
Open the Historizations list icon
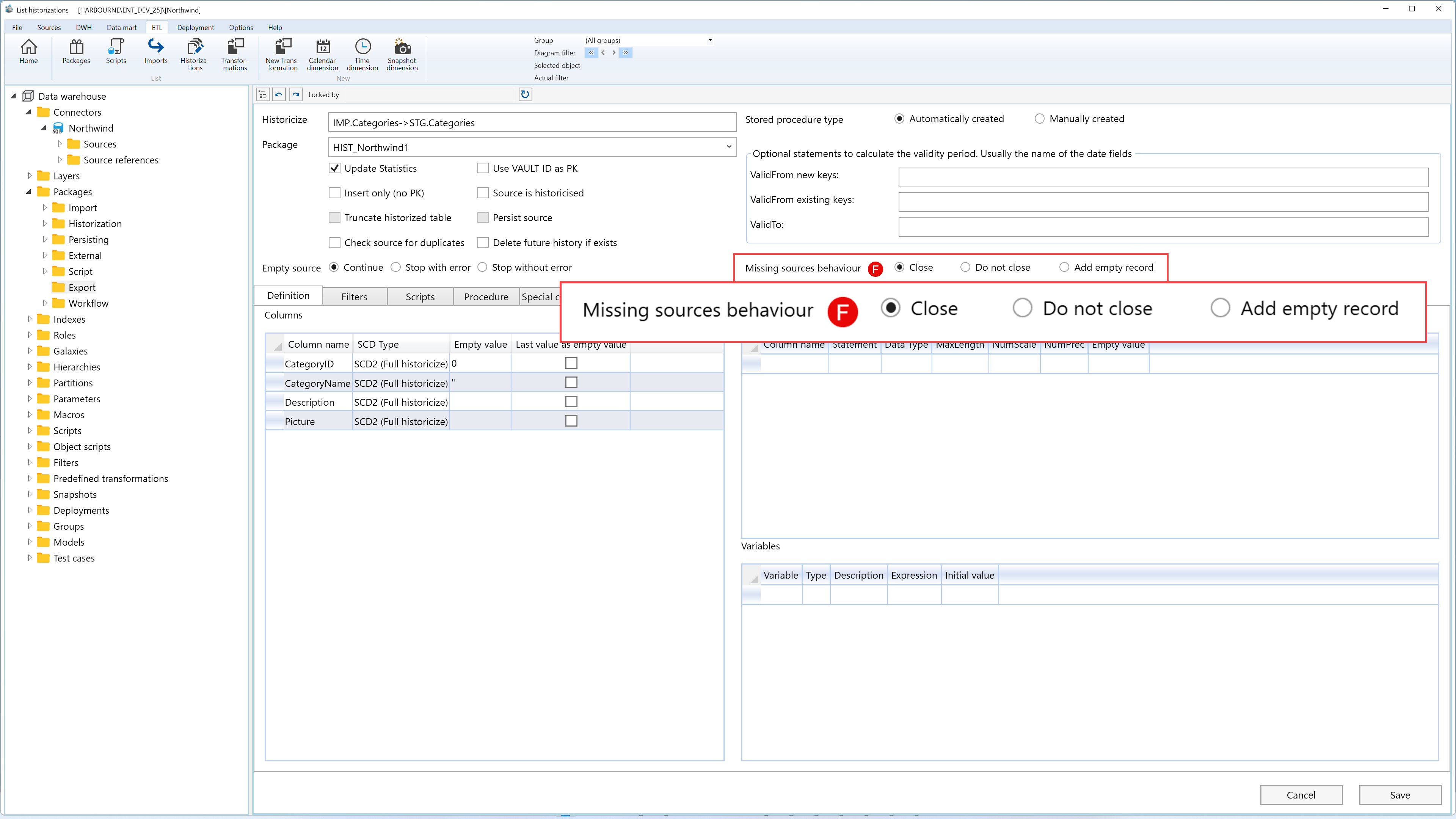click(x=195, y=55)
